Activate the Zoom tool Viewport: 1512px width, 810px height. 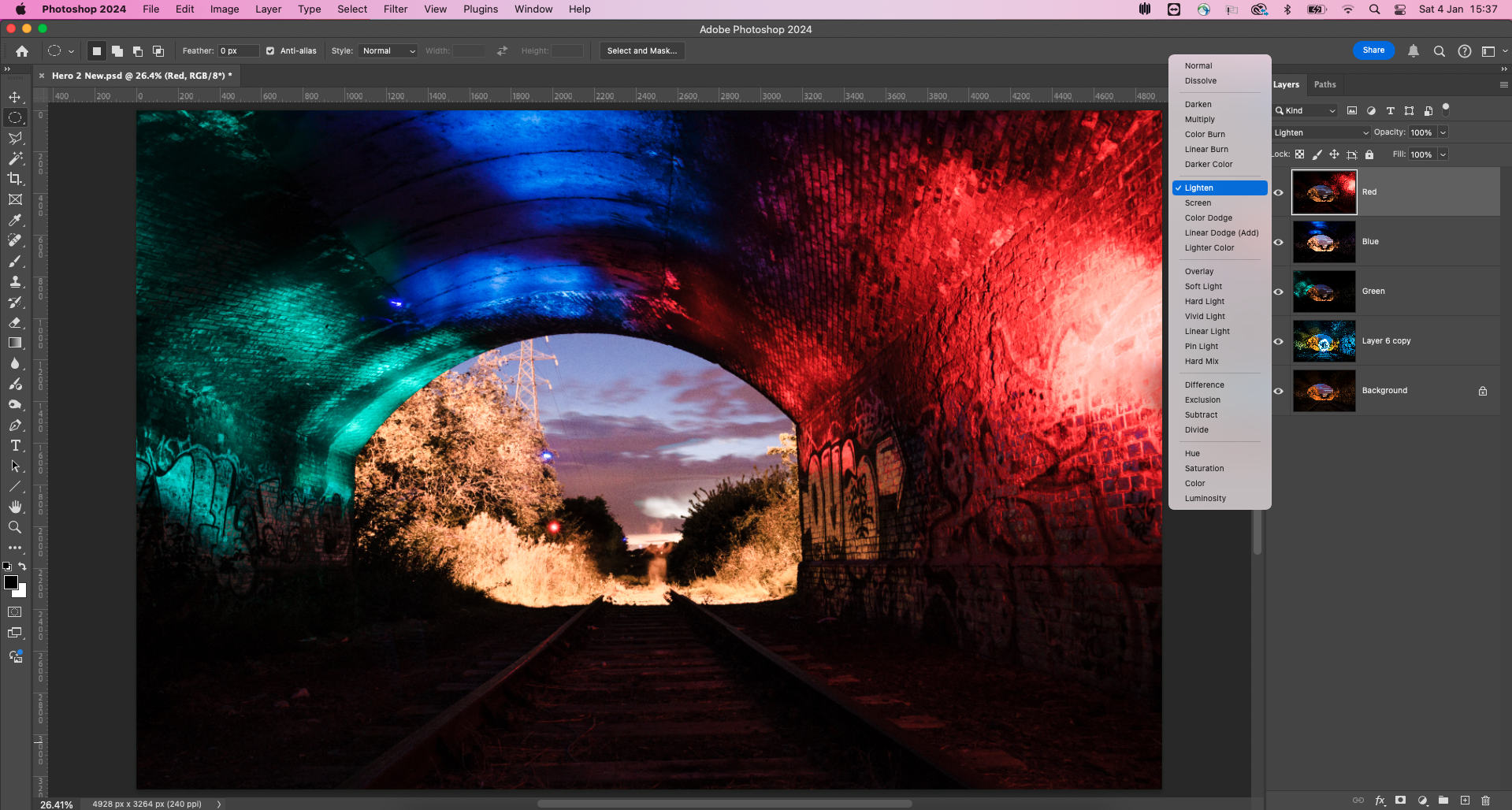(x=15, y=528)
